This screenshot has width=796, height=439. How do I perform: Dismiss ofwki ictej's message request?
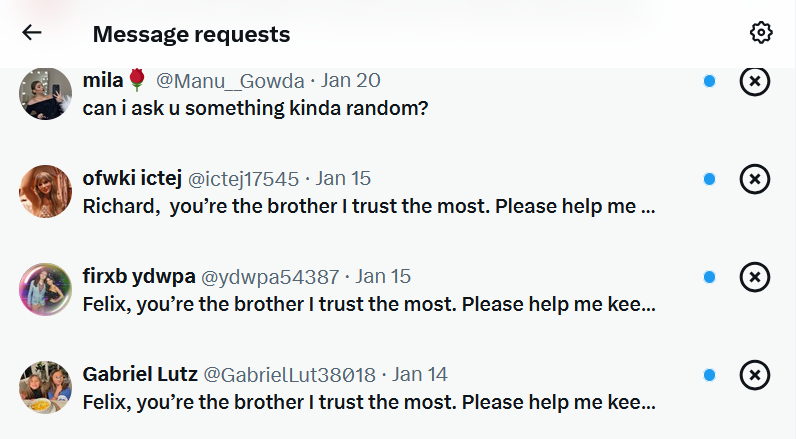755,179
